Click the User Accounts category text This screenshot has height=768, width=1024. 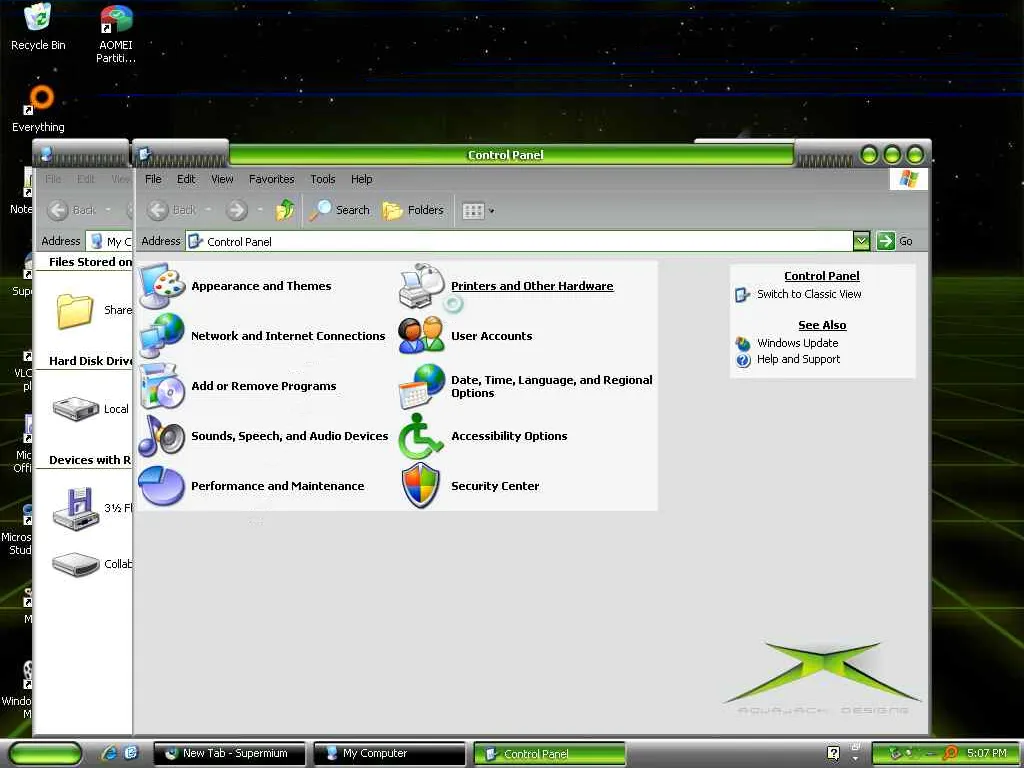(492, 336)
